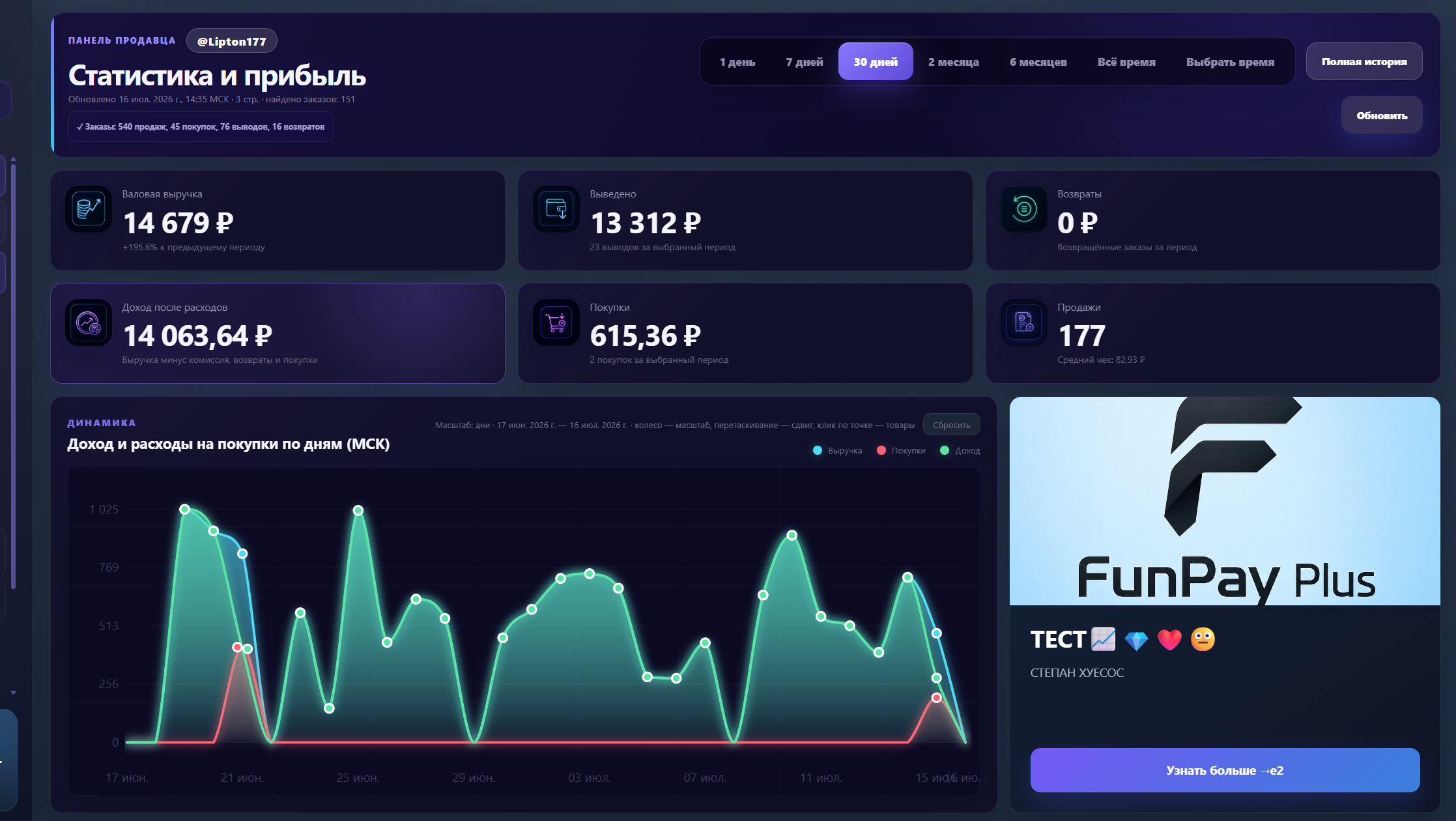Click the blue revenue point above 21 июн.

242,554
